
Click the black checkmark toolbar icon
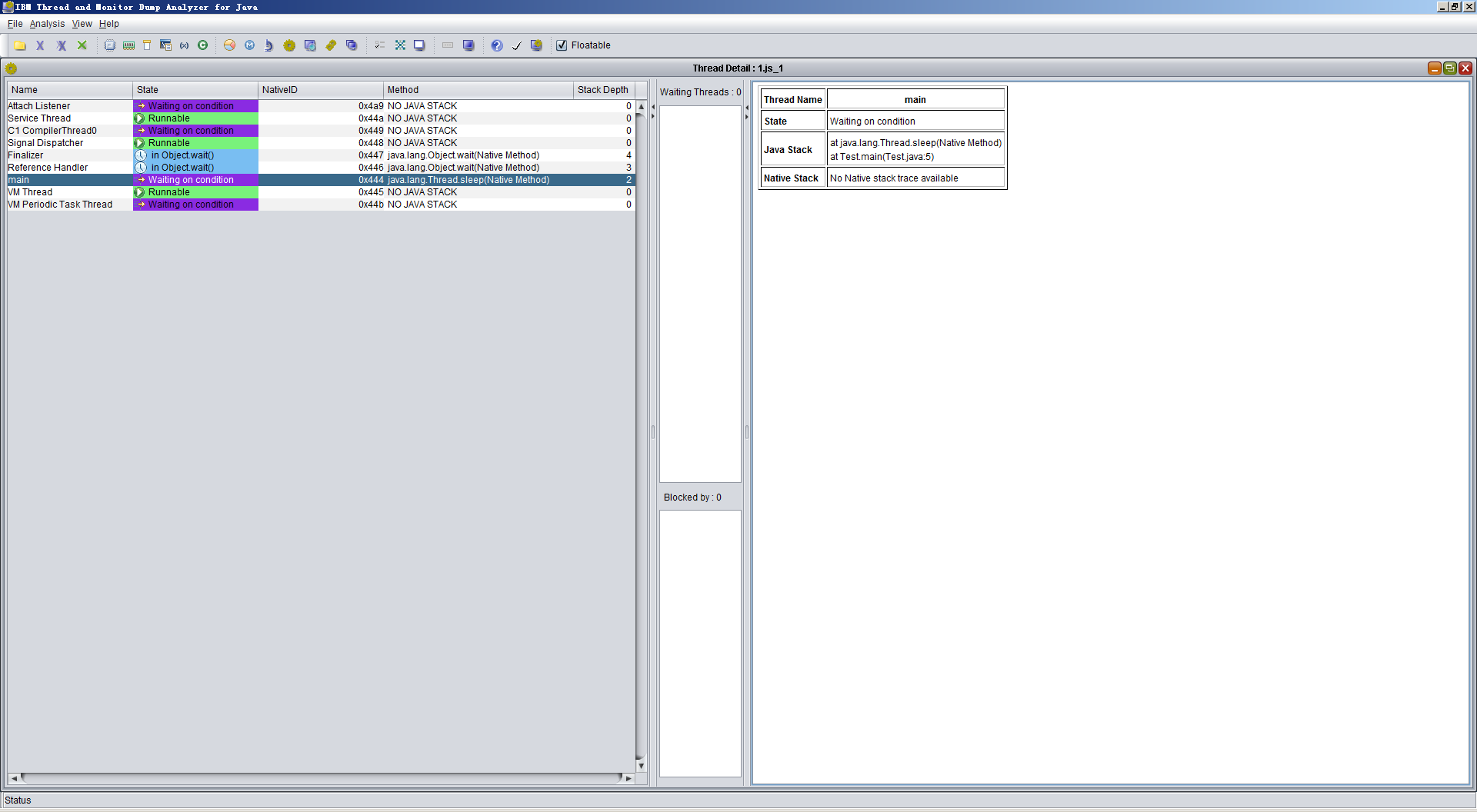[x=516, y=45]
